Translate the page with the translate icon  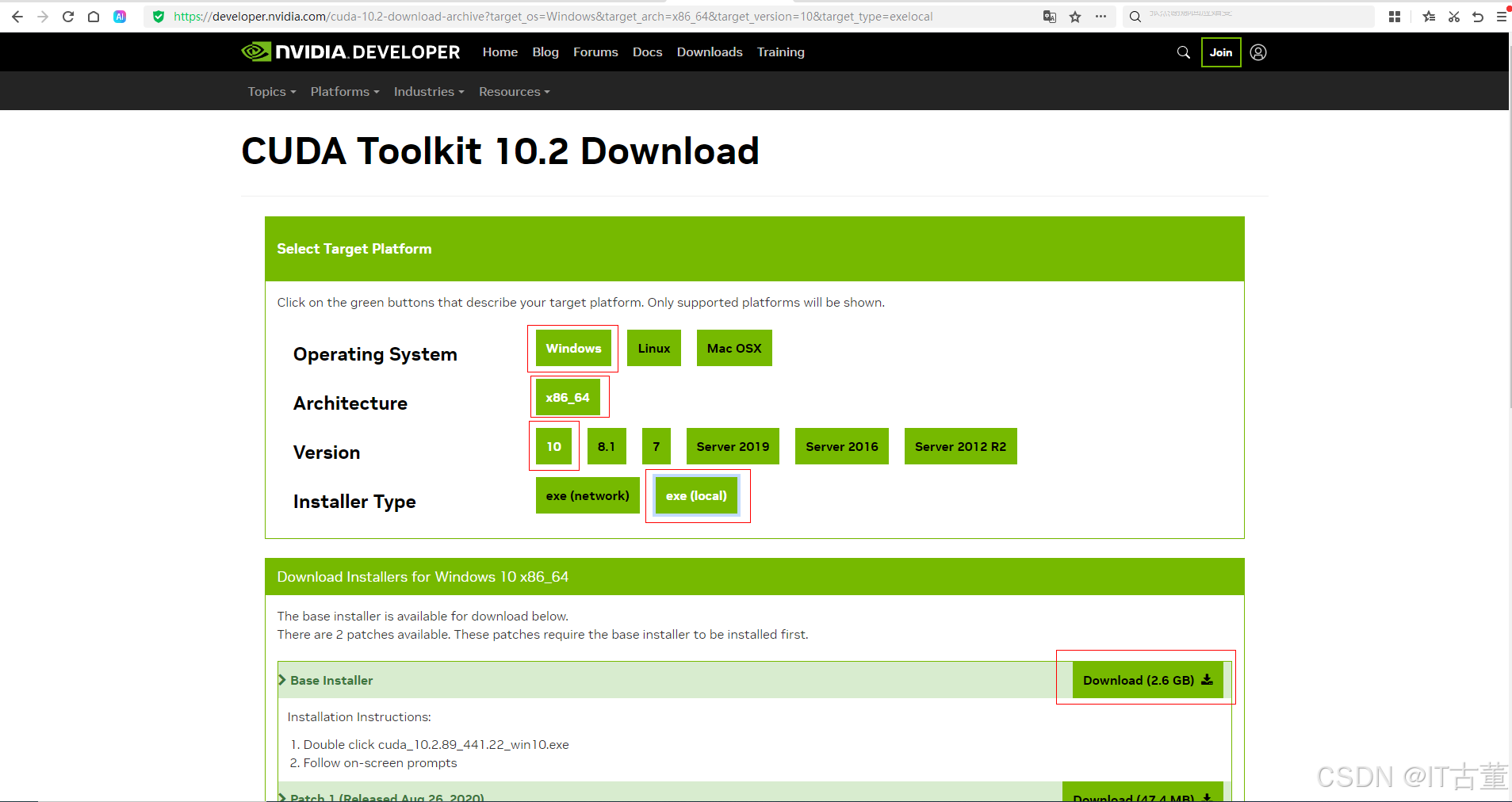(x=1050, y=17)
